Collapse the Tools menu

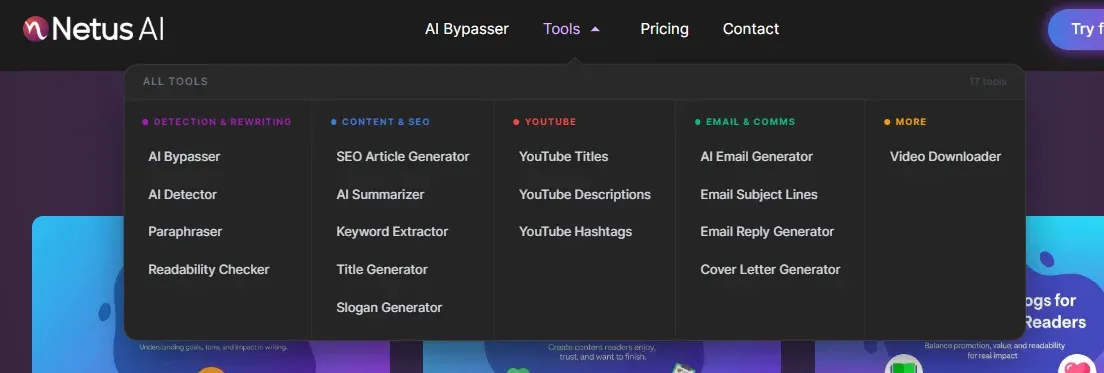tap(571, 29)
